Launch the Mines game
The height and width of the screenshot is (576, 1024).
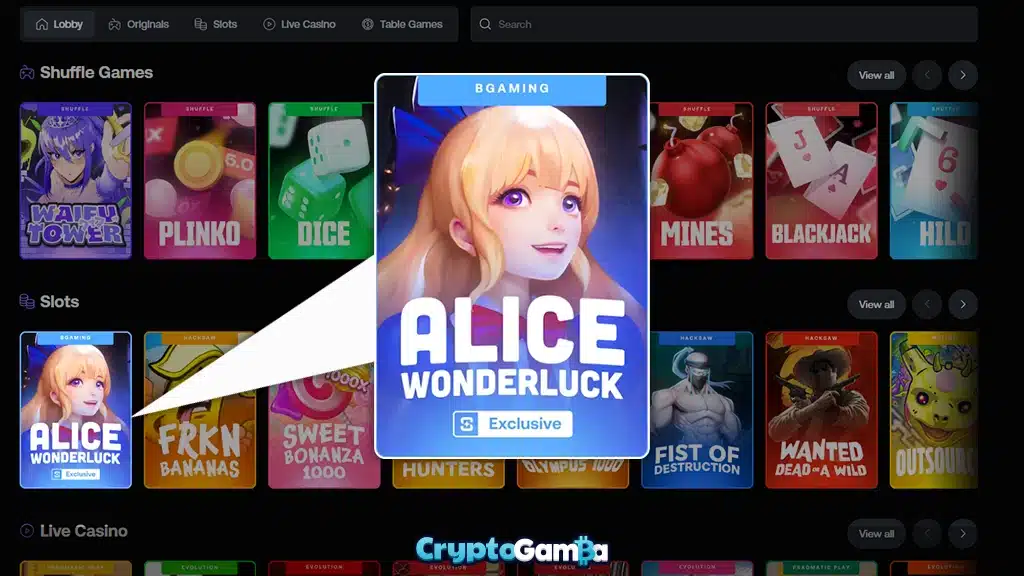pyautogui.click(x=701, y=181)
